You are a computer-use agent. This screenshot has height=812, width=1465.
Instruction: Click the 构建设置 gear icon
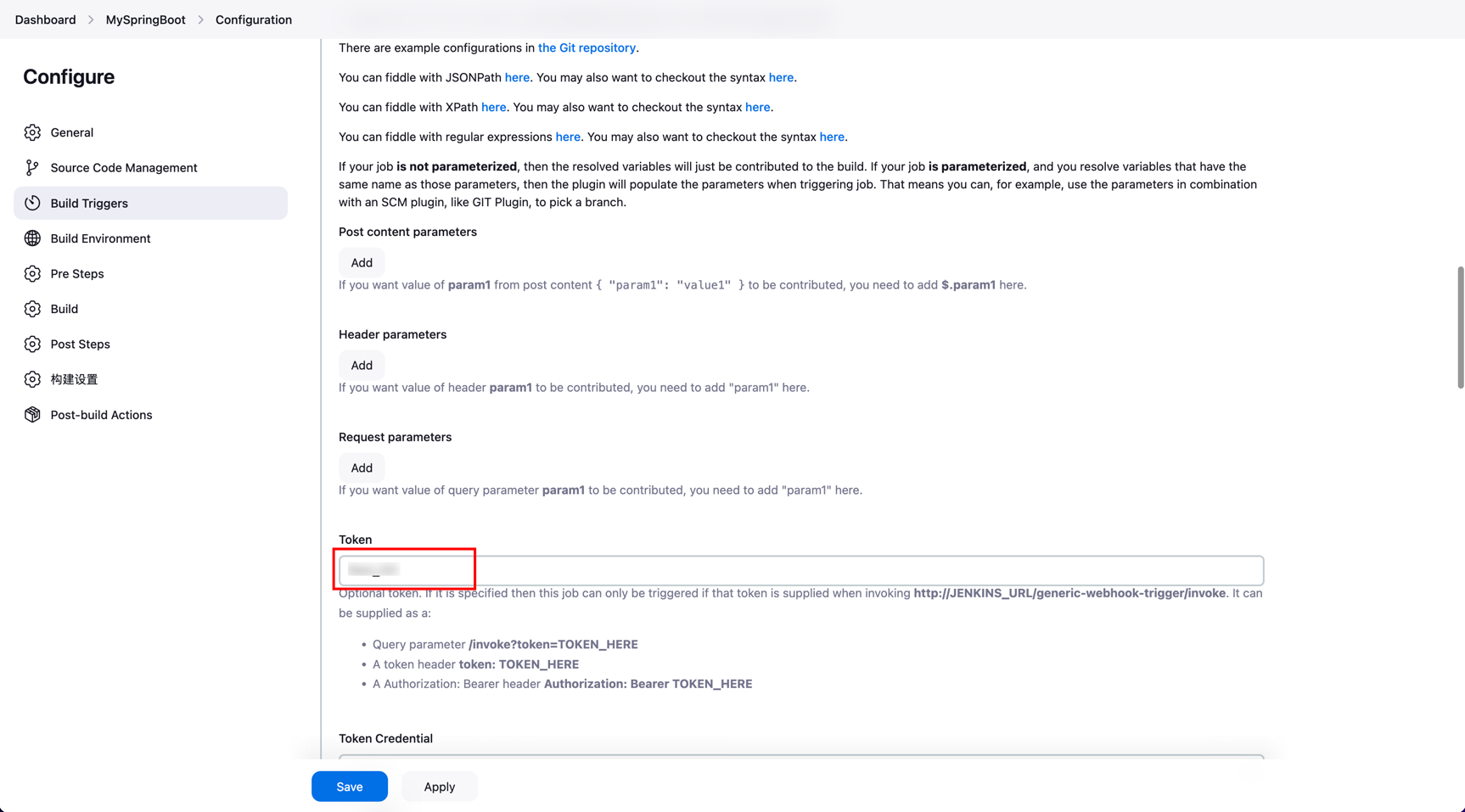32,379
